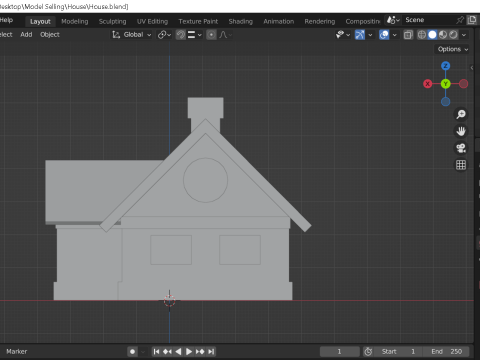Open the Select menu in viewport header
Image resolution: width=480 pixels, height=360 pixels.
6,35
